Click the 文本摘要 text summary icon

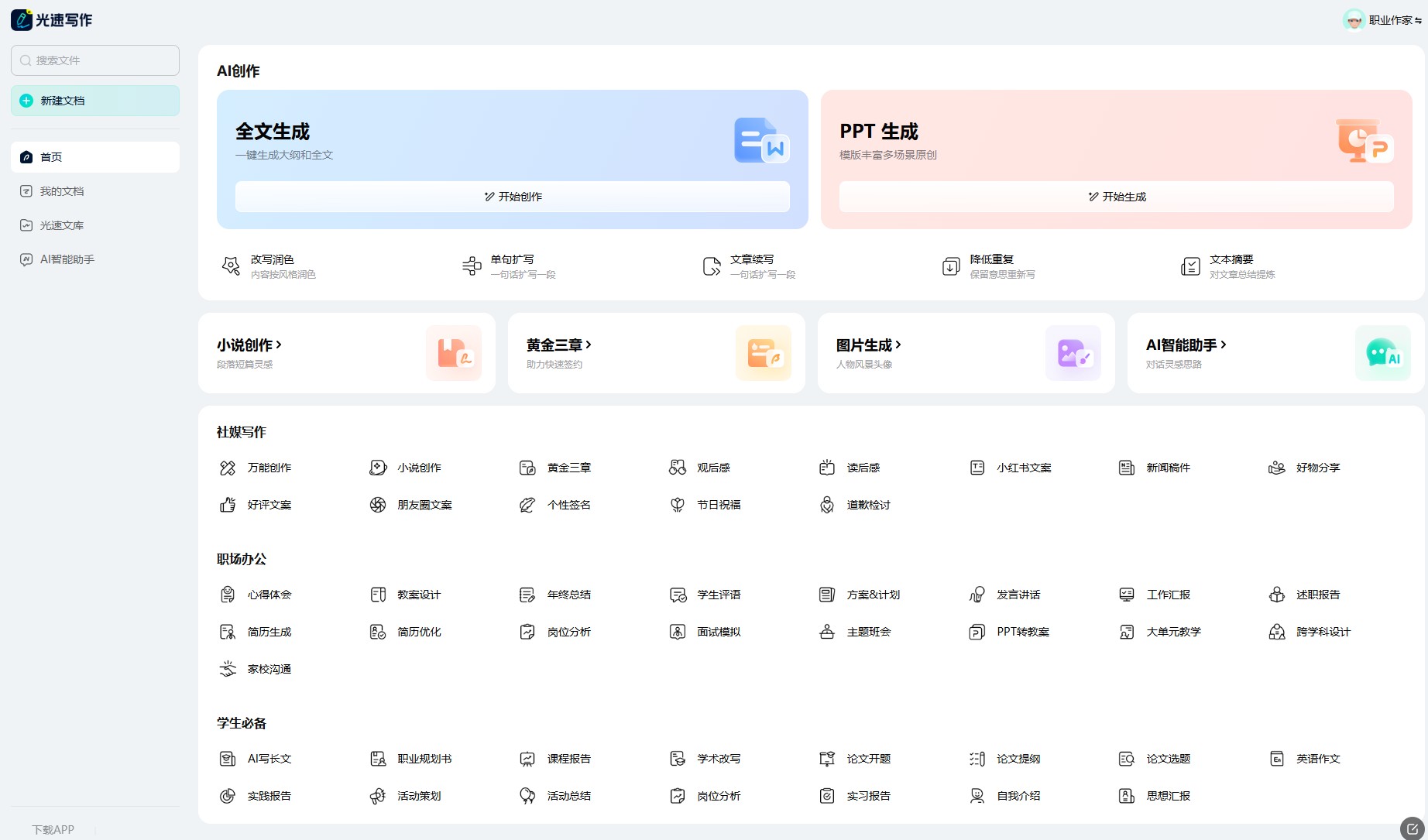pyautogui.click(x=1190, y=266)
